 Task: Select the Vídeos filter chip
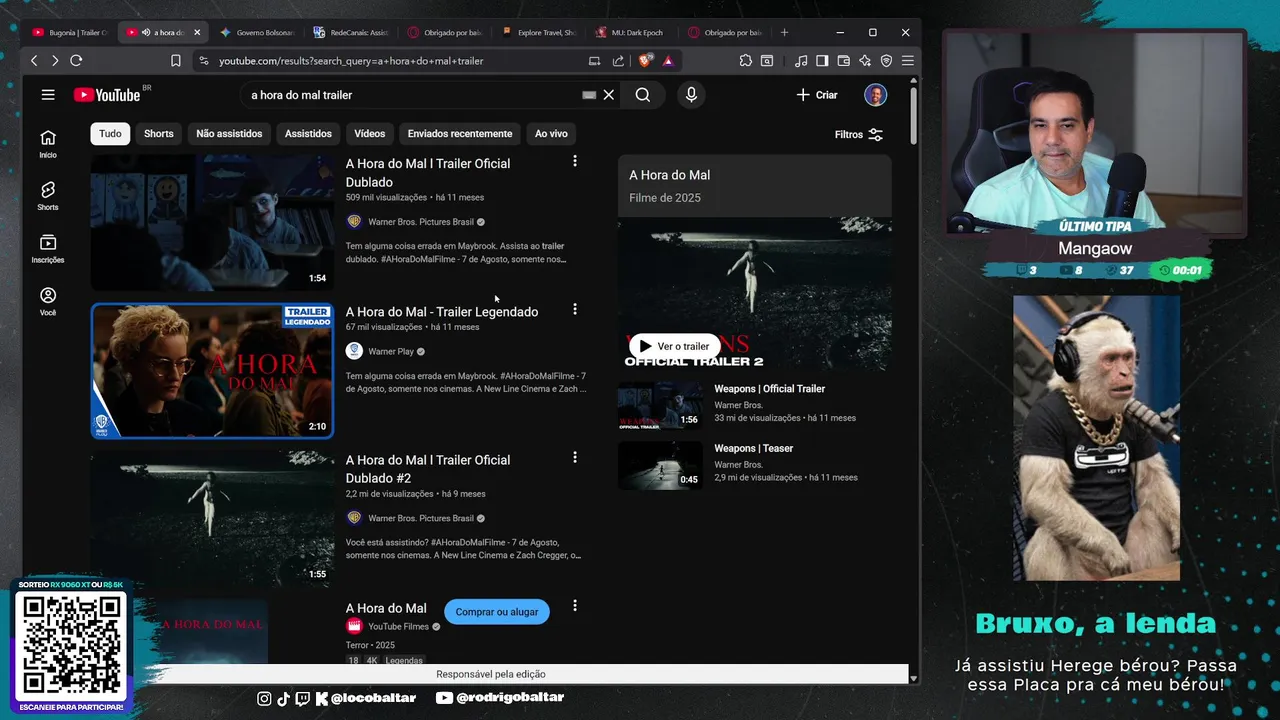pyautogui.click(x=369, y=133)
